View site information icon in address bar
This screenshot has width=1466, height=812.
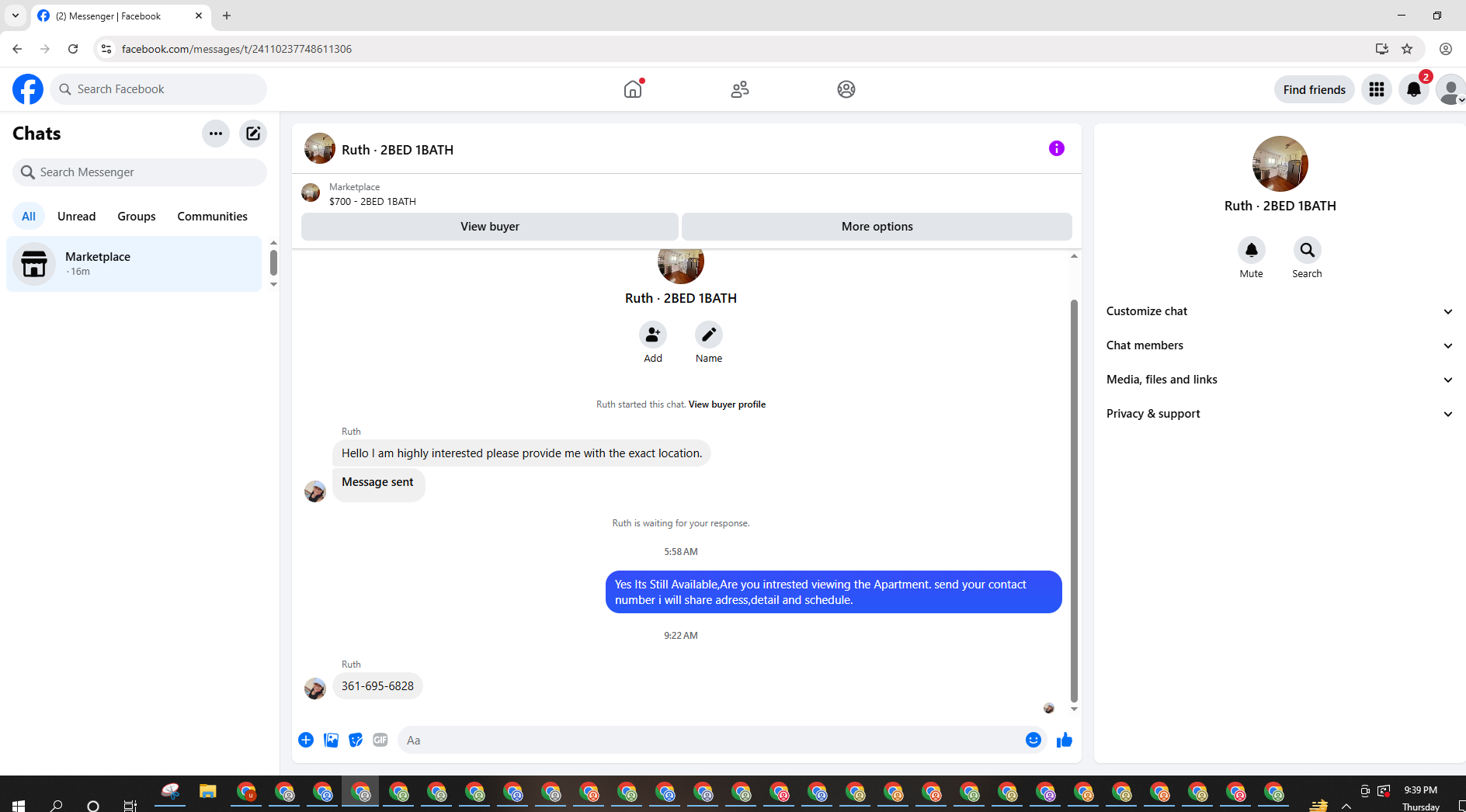click(x=106, y=49)
